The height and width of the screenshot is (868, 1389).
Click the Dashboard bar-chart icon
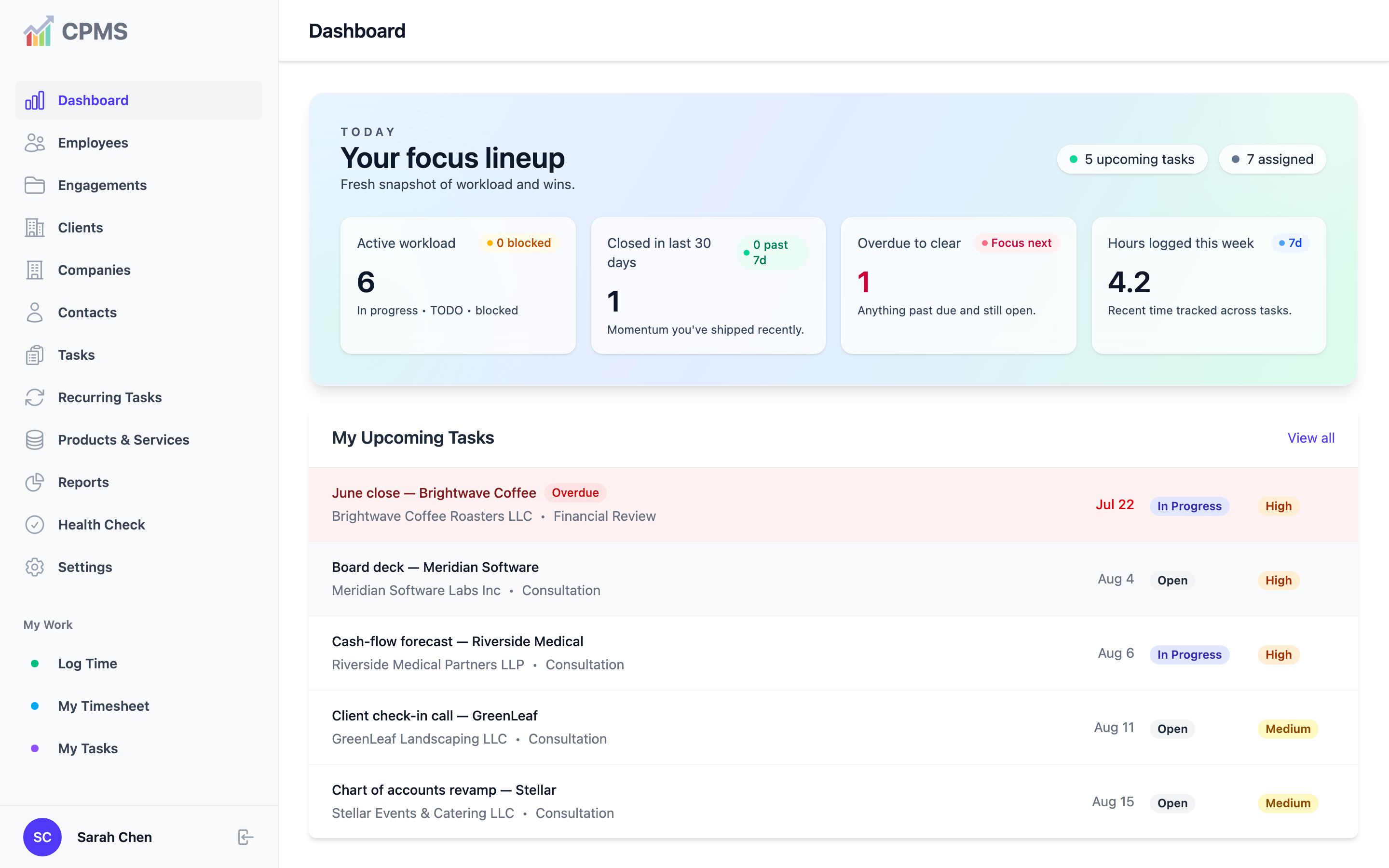tap(34, 100)
